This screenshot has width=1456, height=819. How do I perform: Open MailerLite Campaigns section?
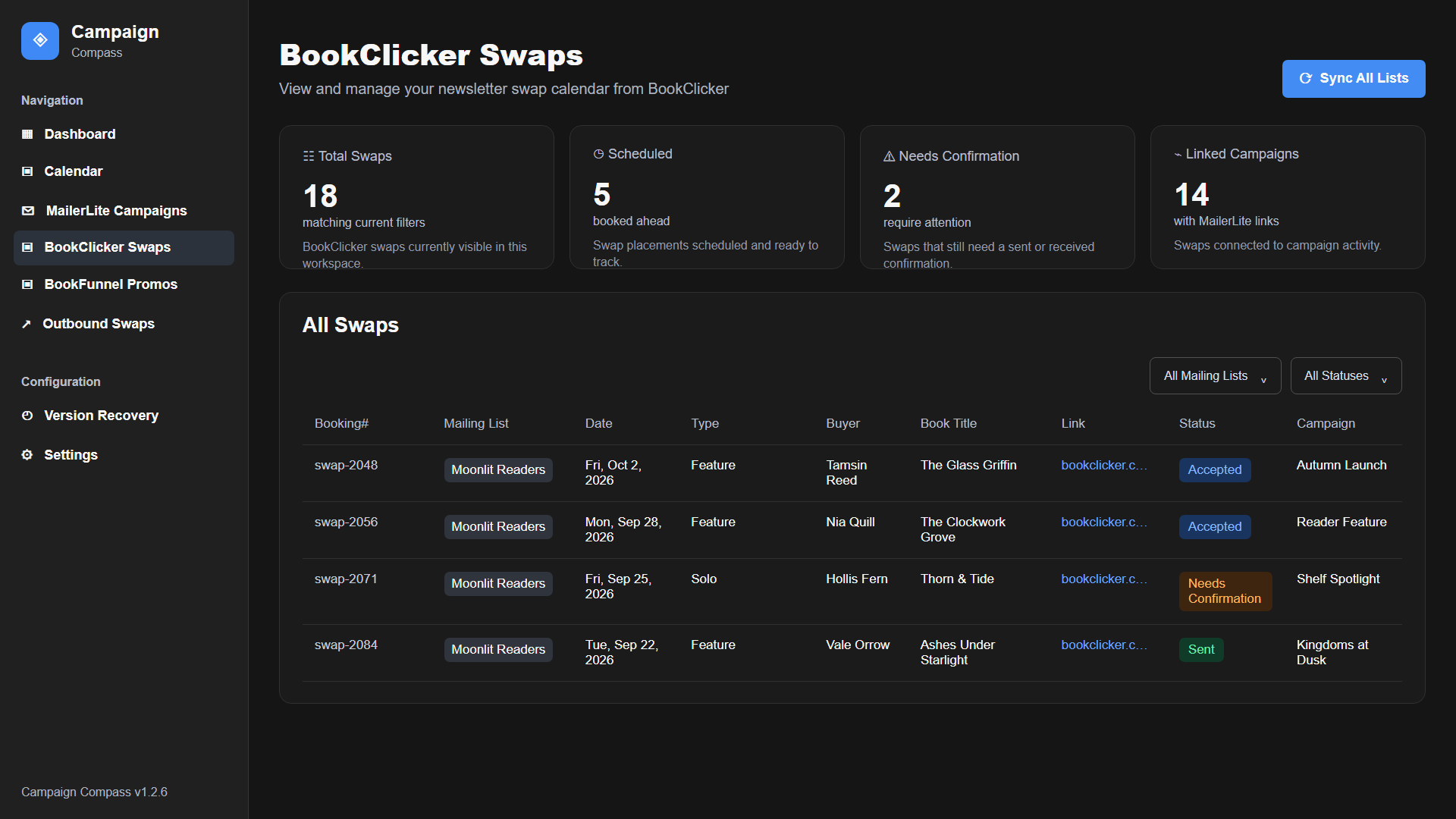(x=124, y=211)
